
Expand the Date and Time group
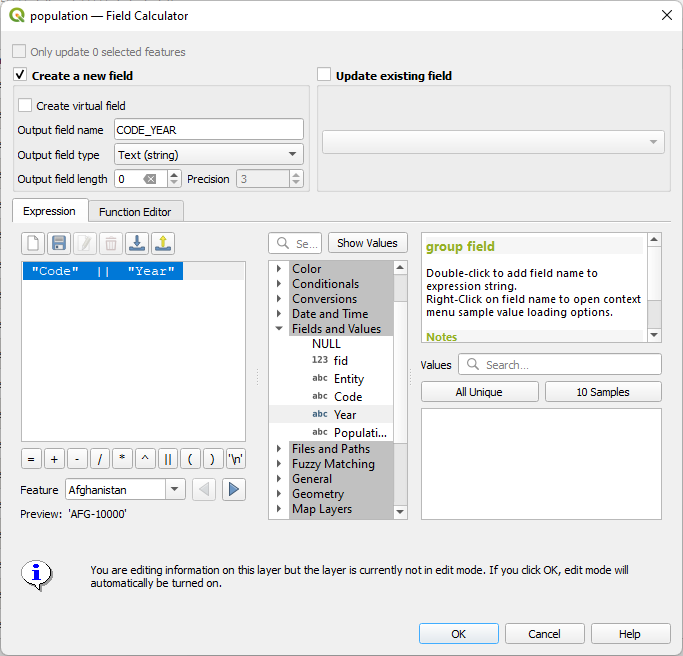[x=279, y=314]
